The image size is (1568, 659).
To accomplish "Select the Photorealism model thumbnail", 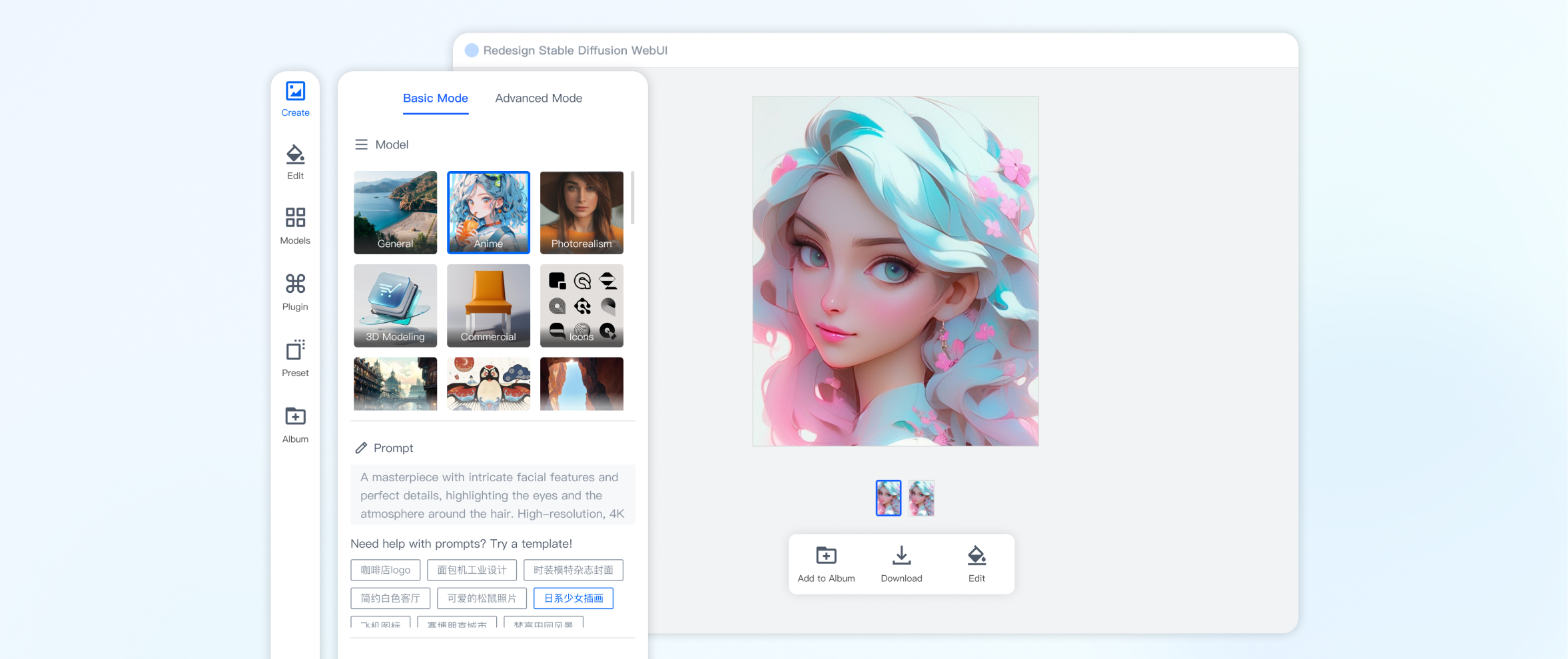I will click(x=582, y=212).
